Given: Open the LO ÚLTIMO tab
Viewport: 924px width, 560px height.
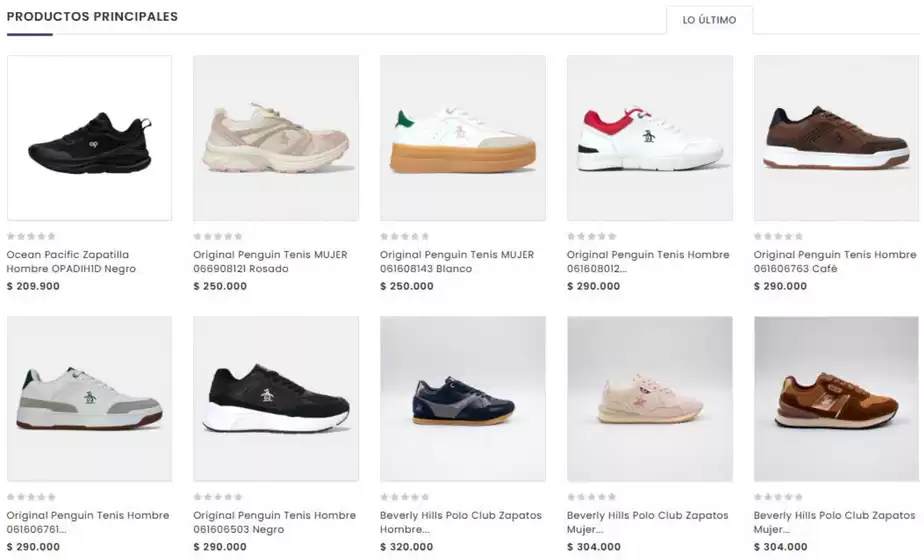Looking at the screenshot, I should pyautogui.click(x=709, y=20).
